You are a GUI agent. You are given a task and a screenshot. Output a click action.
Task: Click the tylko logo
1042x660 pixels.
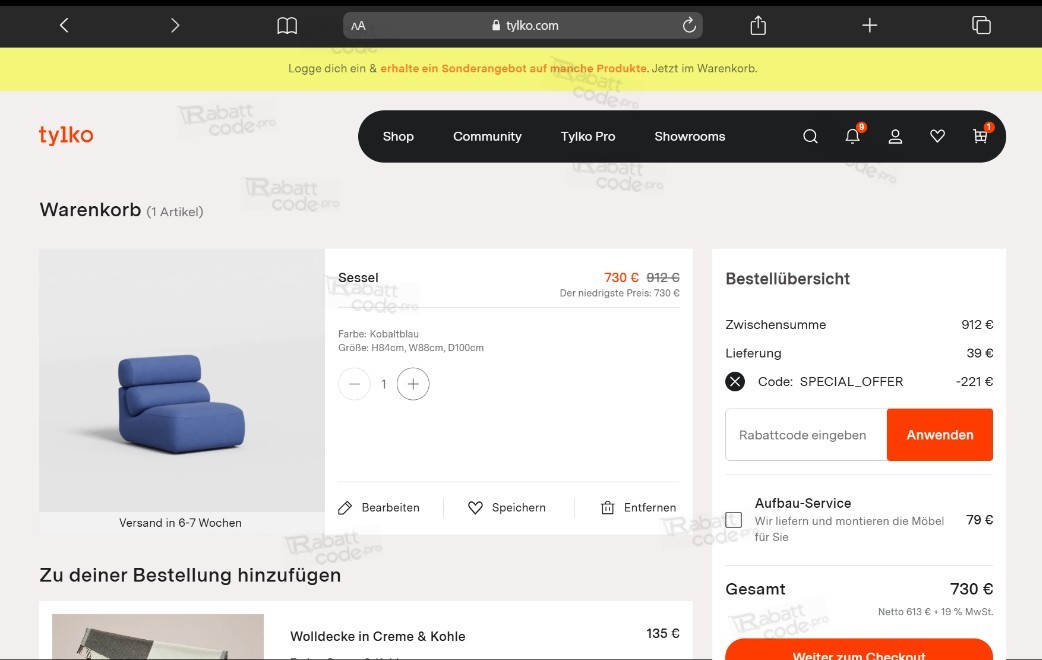pyautogui.click(x=66, y=135)
